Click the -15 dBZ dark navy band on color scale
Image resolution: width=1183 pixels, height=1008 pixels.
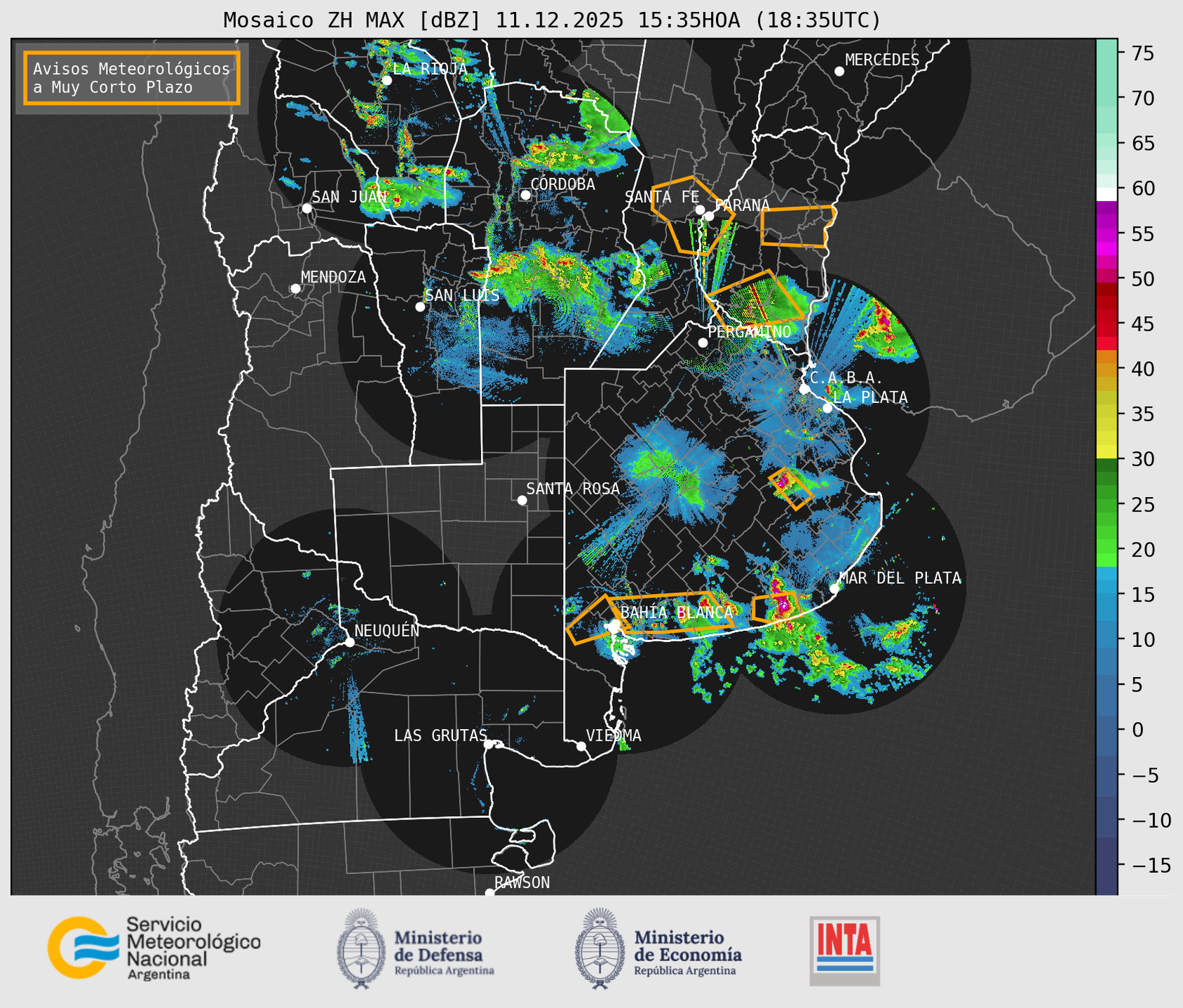point(1107,866)
